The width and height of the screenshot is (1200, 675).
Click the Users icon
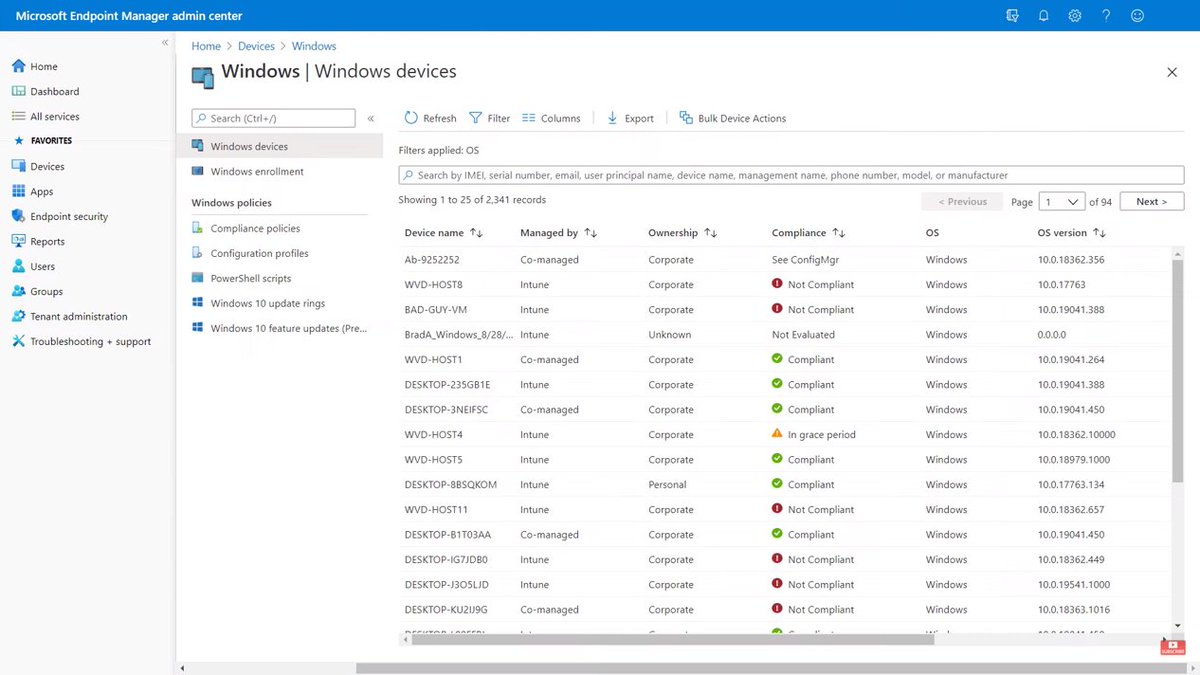coord(18,266)
